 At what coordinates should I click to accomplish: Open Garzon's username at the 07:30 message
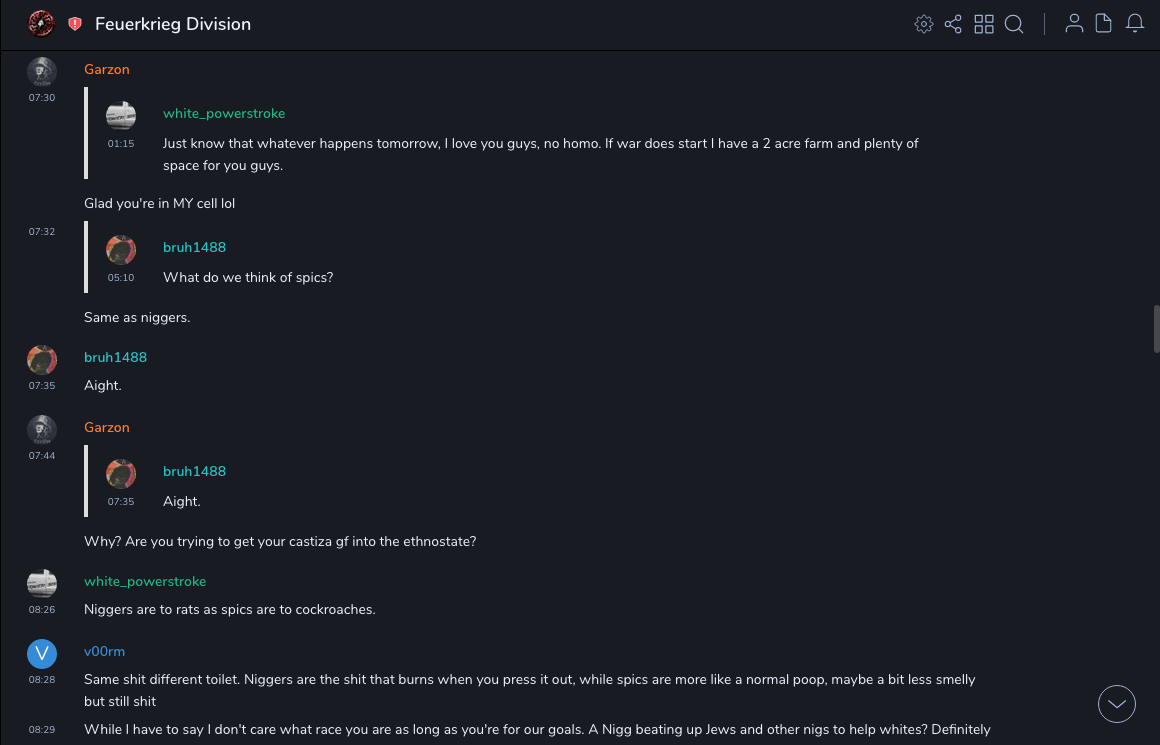pyautogui.click(x=107, y=69)
